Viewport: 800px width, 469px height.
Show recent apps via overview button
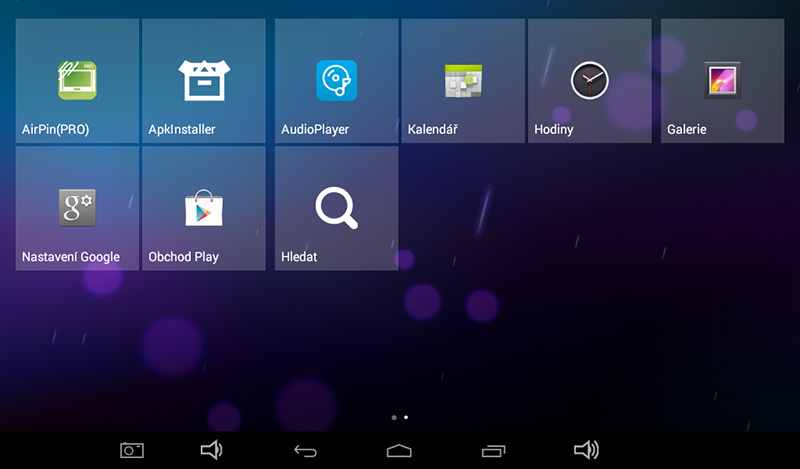[494, 451]
